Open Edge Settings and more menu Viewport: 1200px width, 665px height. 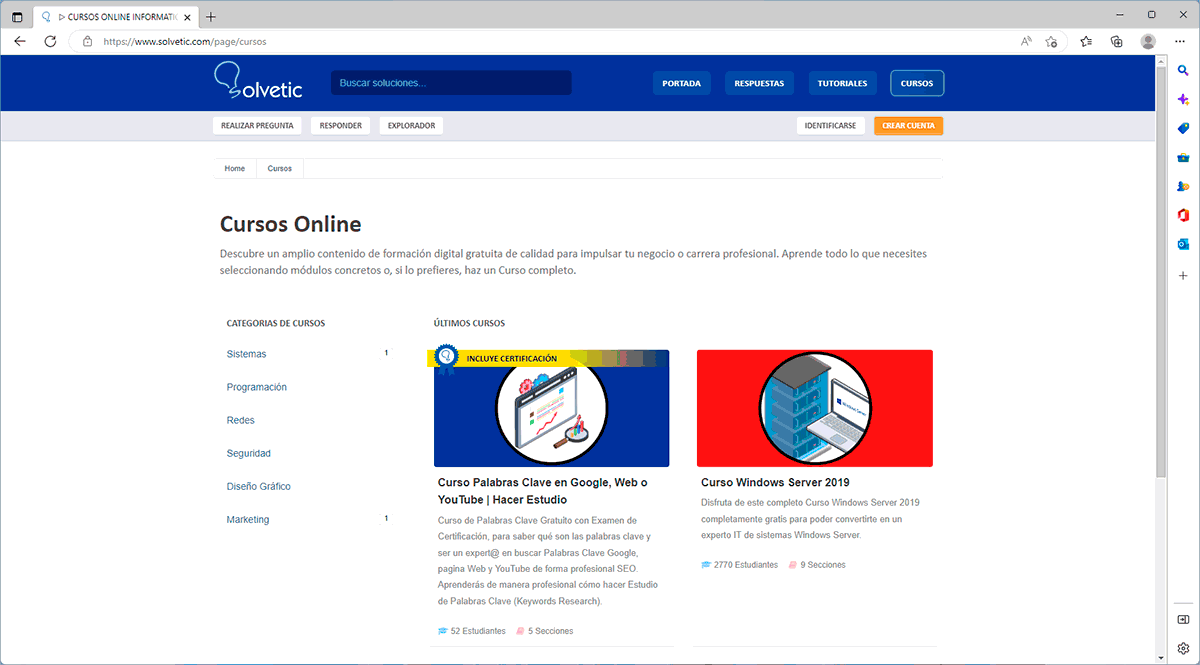click(x=1180, y=42)
